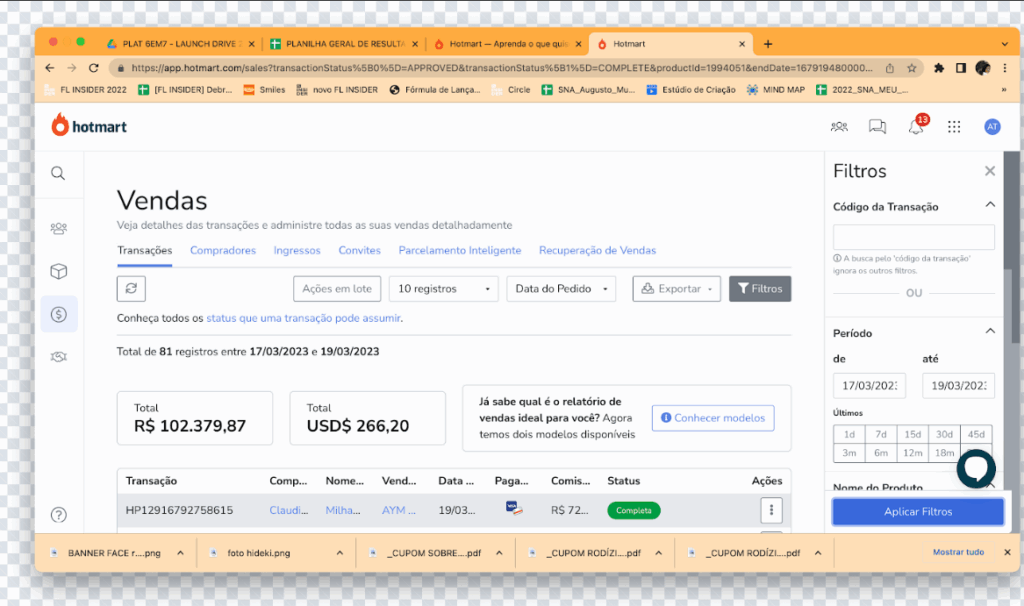Select the 7d quick period option
Screen dimensions: 1024x606
tap(881, 435)
